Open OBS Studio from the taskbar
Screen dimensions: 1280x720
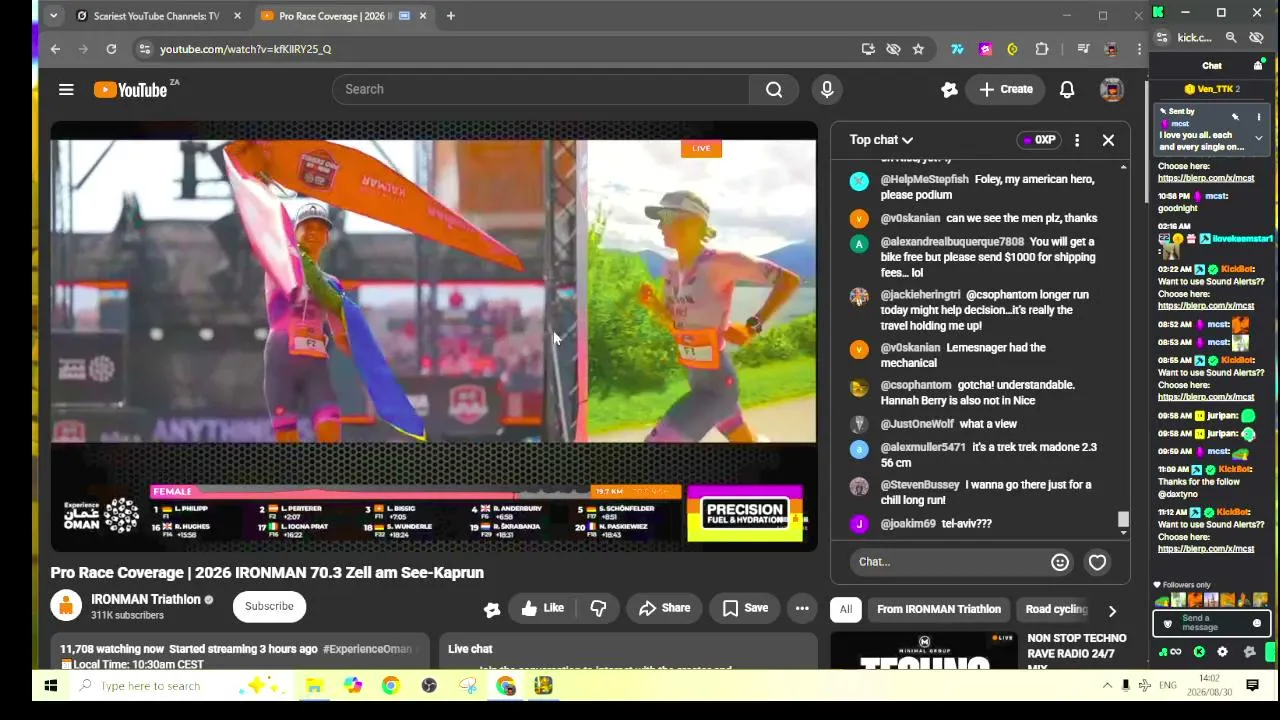tap(429, 686)
